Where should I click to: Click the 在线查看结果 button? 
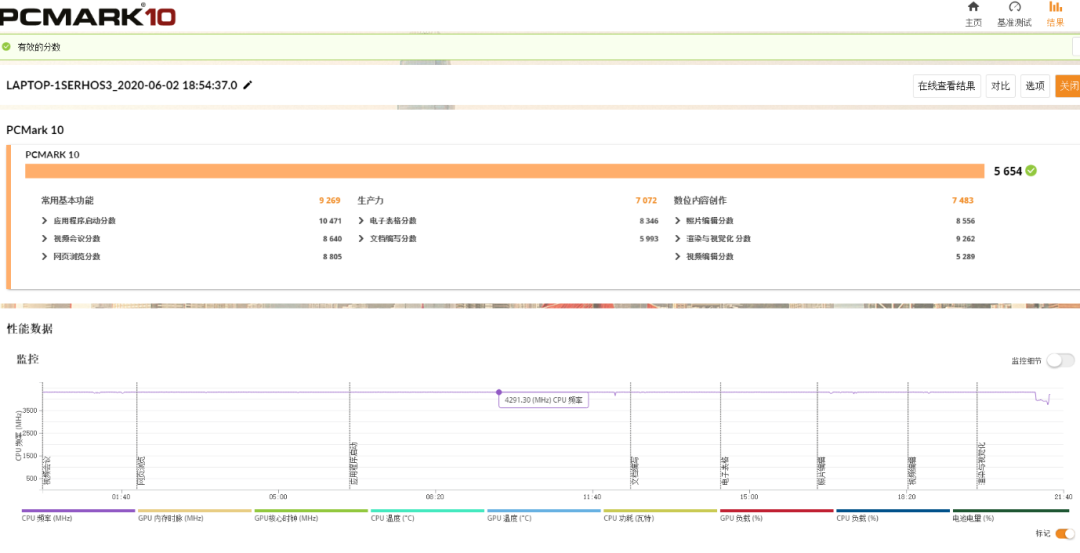click(x=946, y=86)
